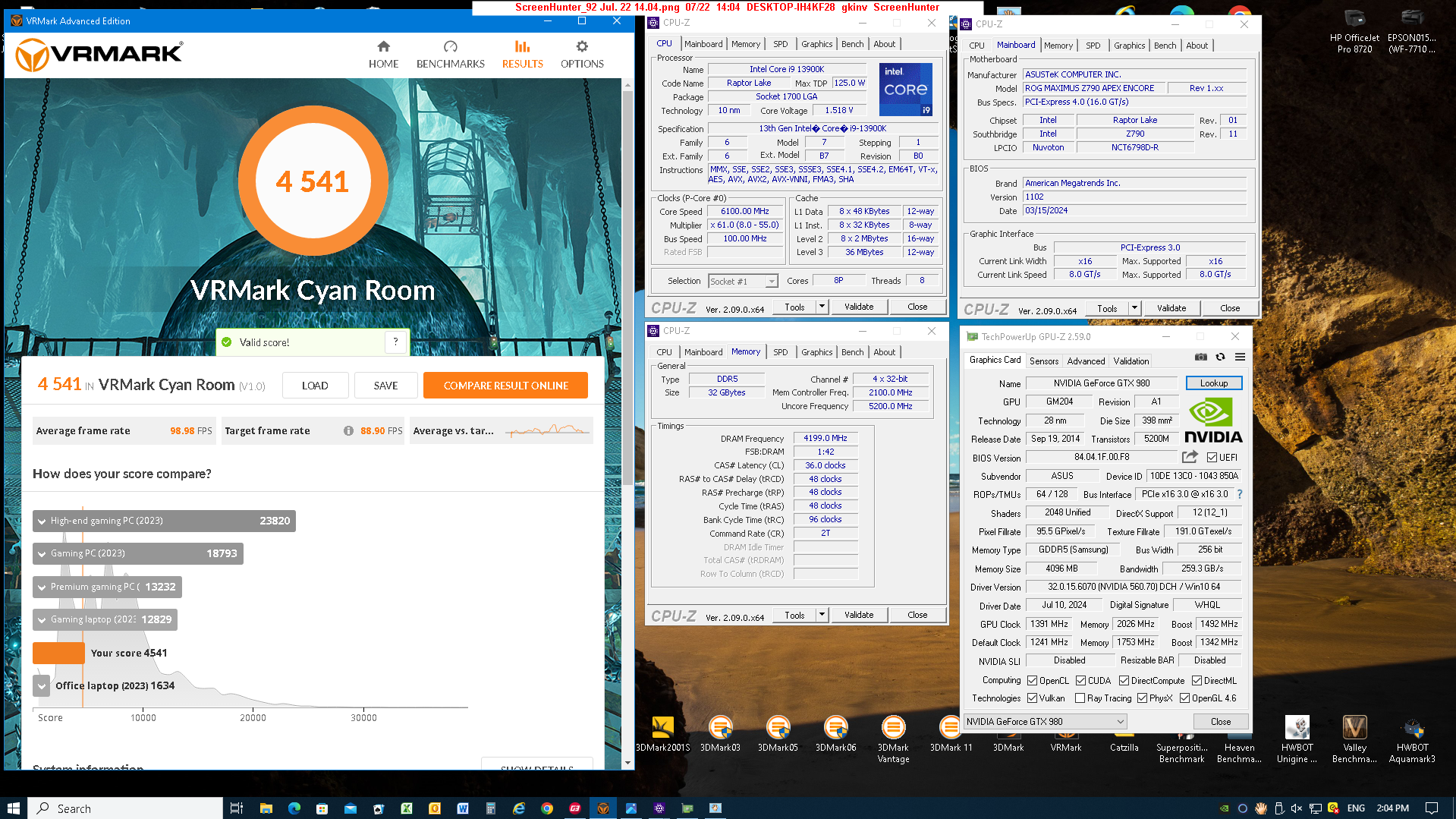Open Google Chrome from the taskbar
The width and height of the screenshot is (1456, 819).
point(546,808)
